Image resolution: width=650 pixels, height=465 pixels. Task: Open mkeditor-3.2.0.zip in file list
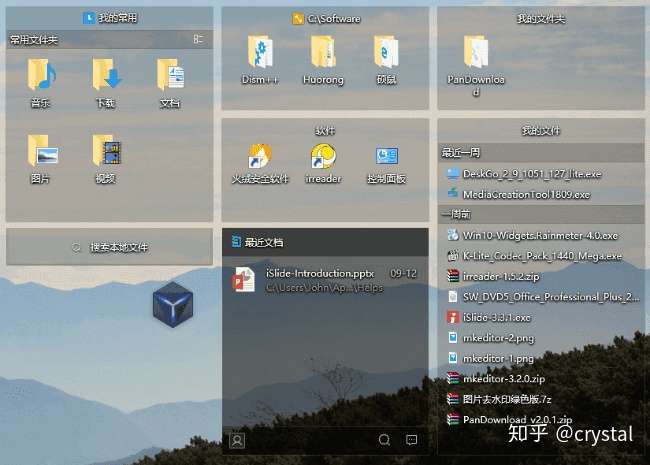504,379
